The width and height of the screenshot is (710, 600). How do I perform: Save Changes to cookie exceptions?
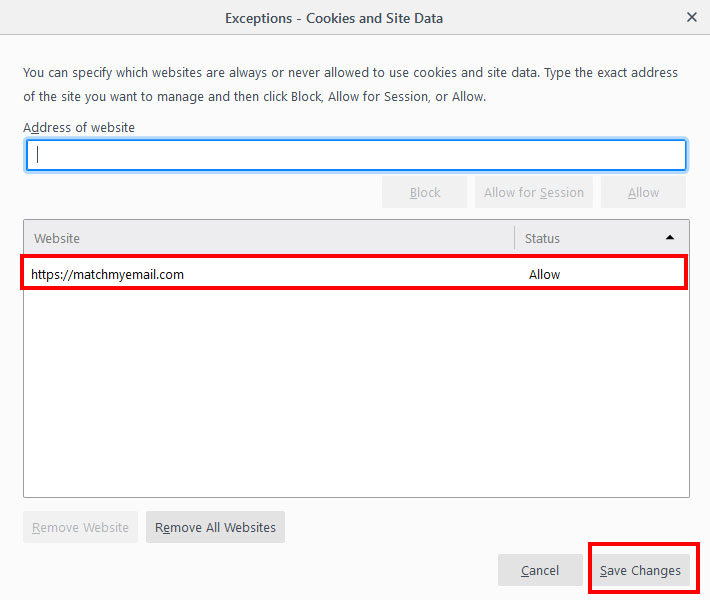[x=640, y=570]
